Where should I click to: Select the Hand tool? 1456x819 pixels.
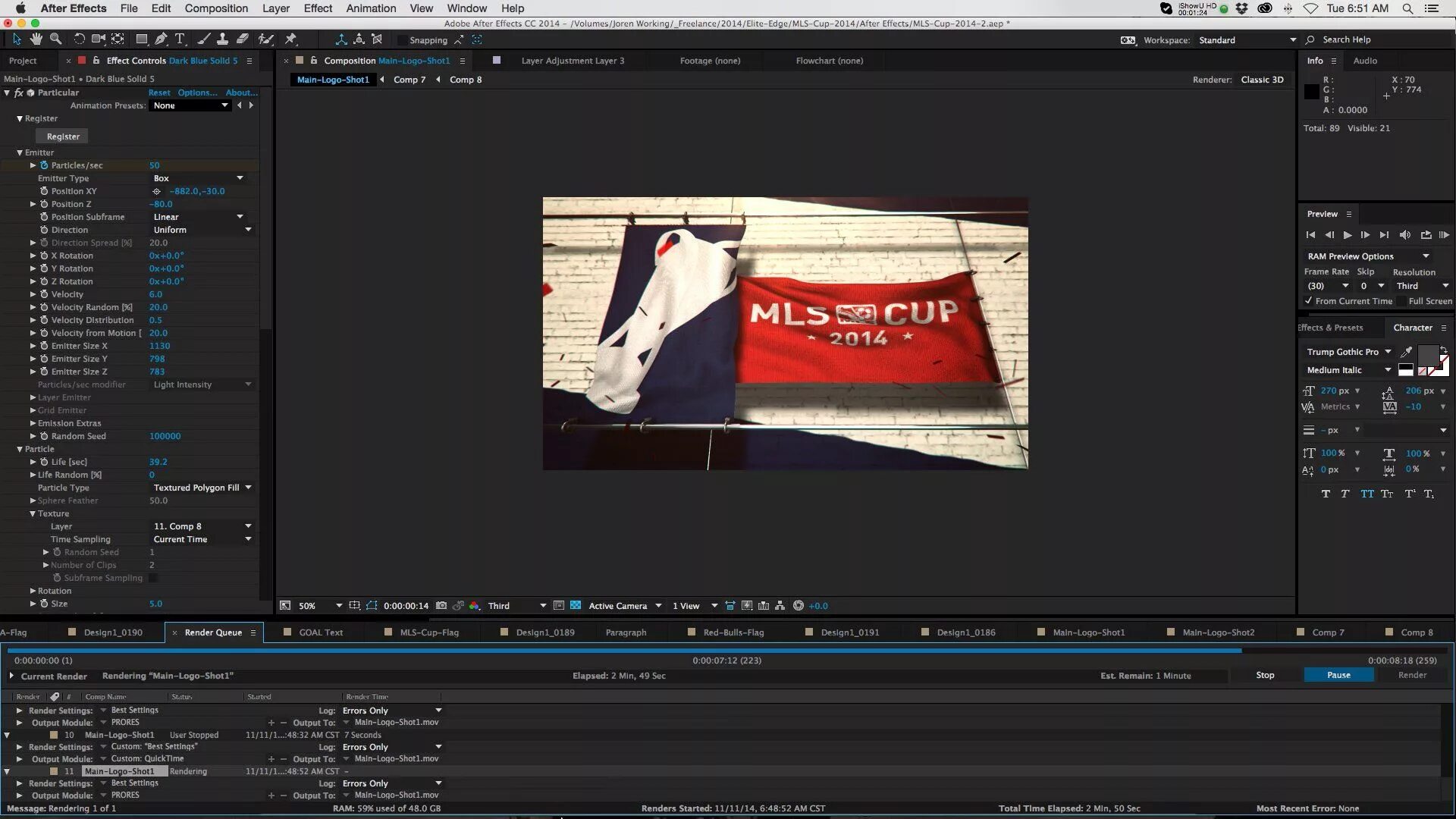pyautogui.click(x=36, y=39)
